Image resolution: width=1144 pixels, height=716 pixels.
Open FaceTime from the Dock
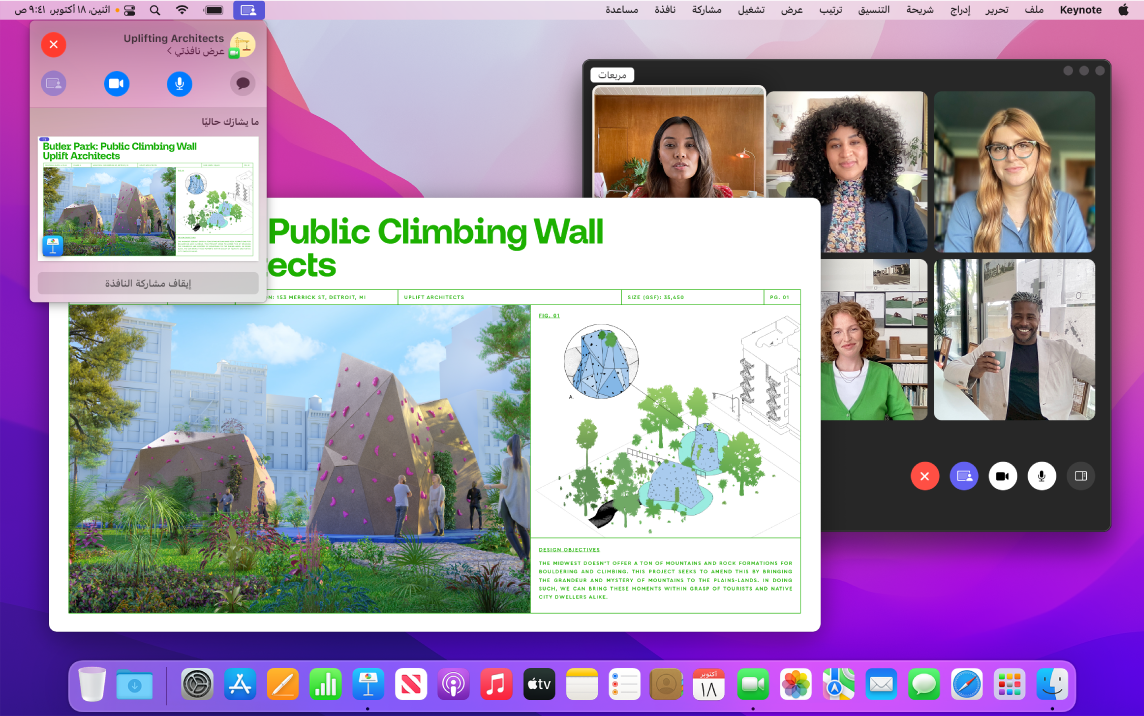click(x=753, y=685)
